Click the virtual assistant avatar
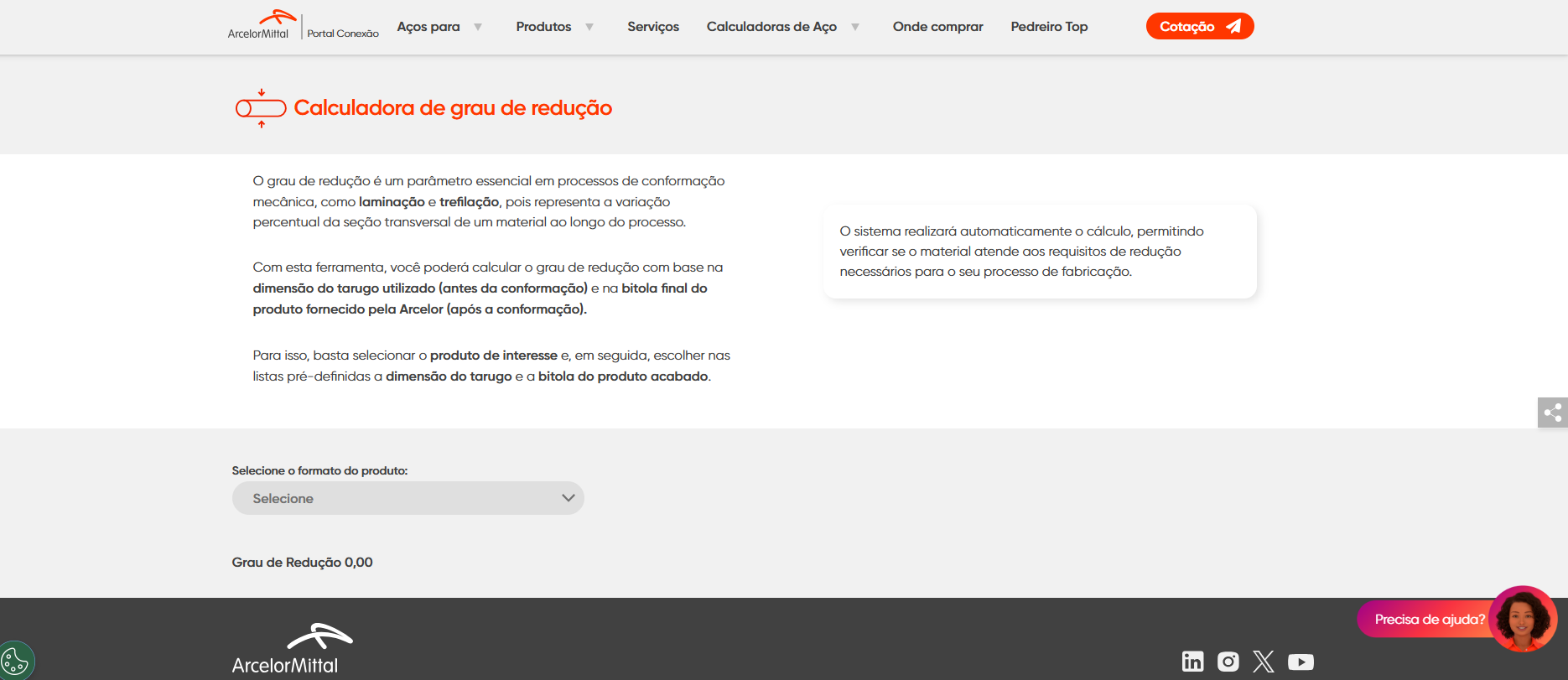 point(1523,619)
